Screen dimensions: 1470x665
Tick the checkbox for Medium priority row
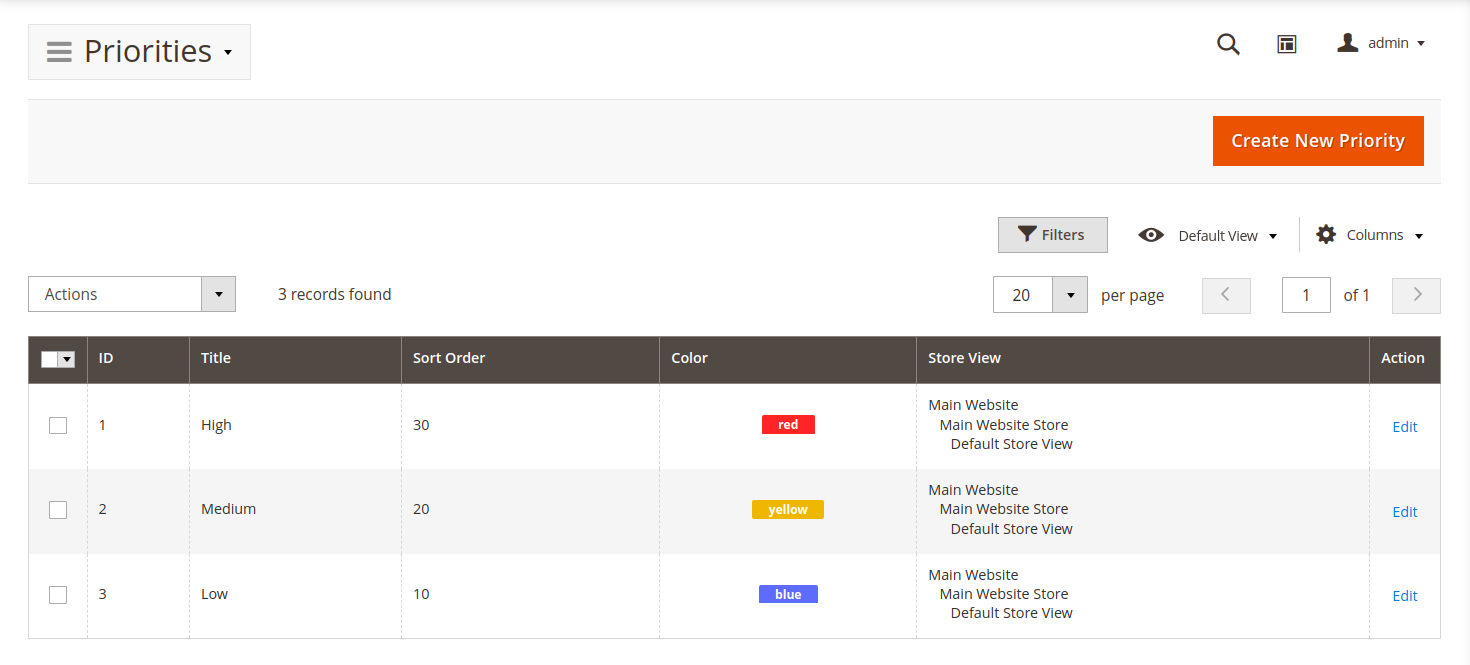pos(58,510)
